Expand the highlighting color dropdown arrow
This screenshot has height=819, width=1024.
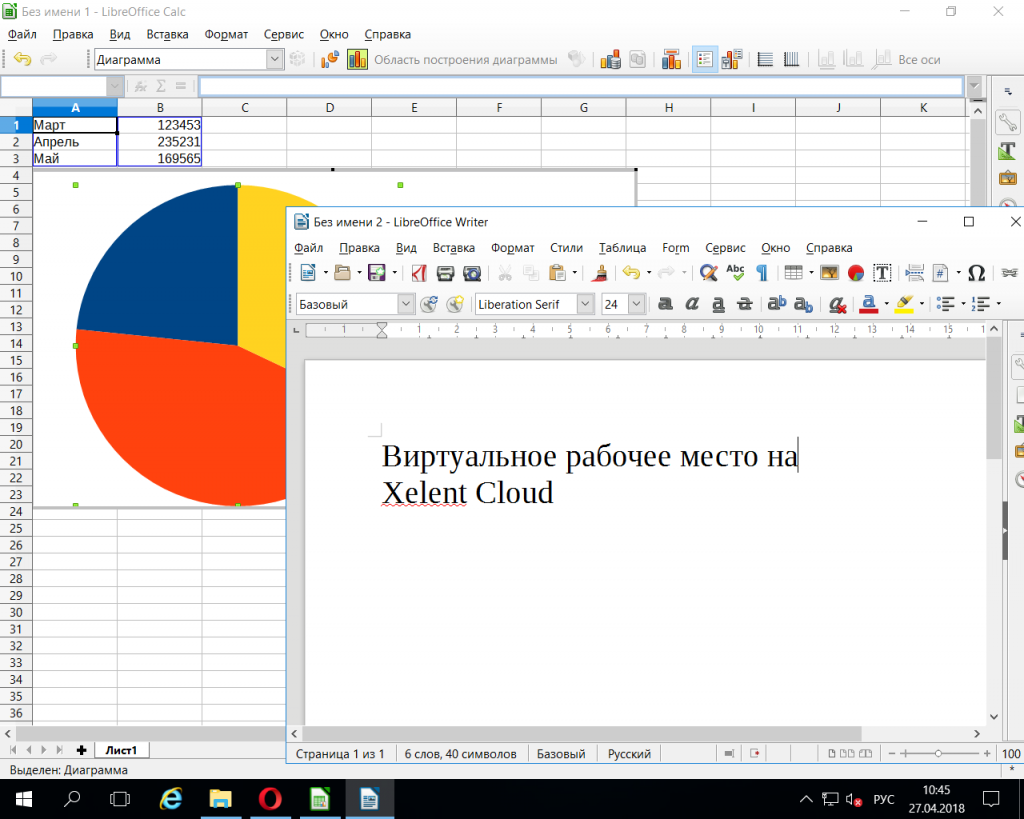point(921,304)
